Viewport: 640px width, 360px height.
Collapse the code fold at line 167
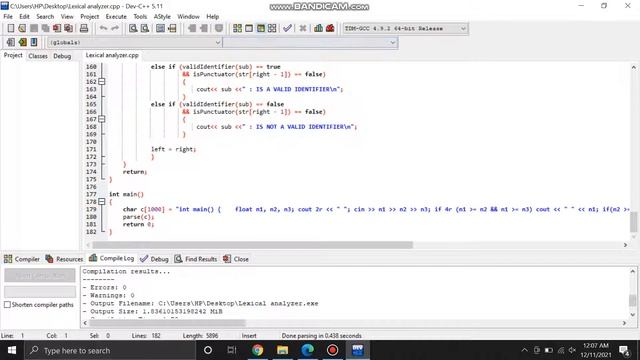102,119
